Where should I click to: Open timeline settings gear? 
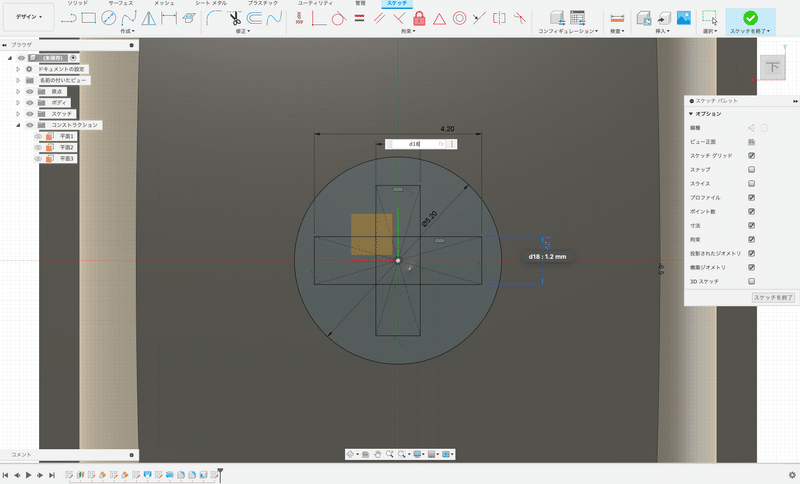pyautogui.click(x=792, y=475)
